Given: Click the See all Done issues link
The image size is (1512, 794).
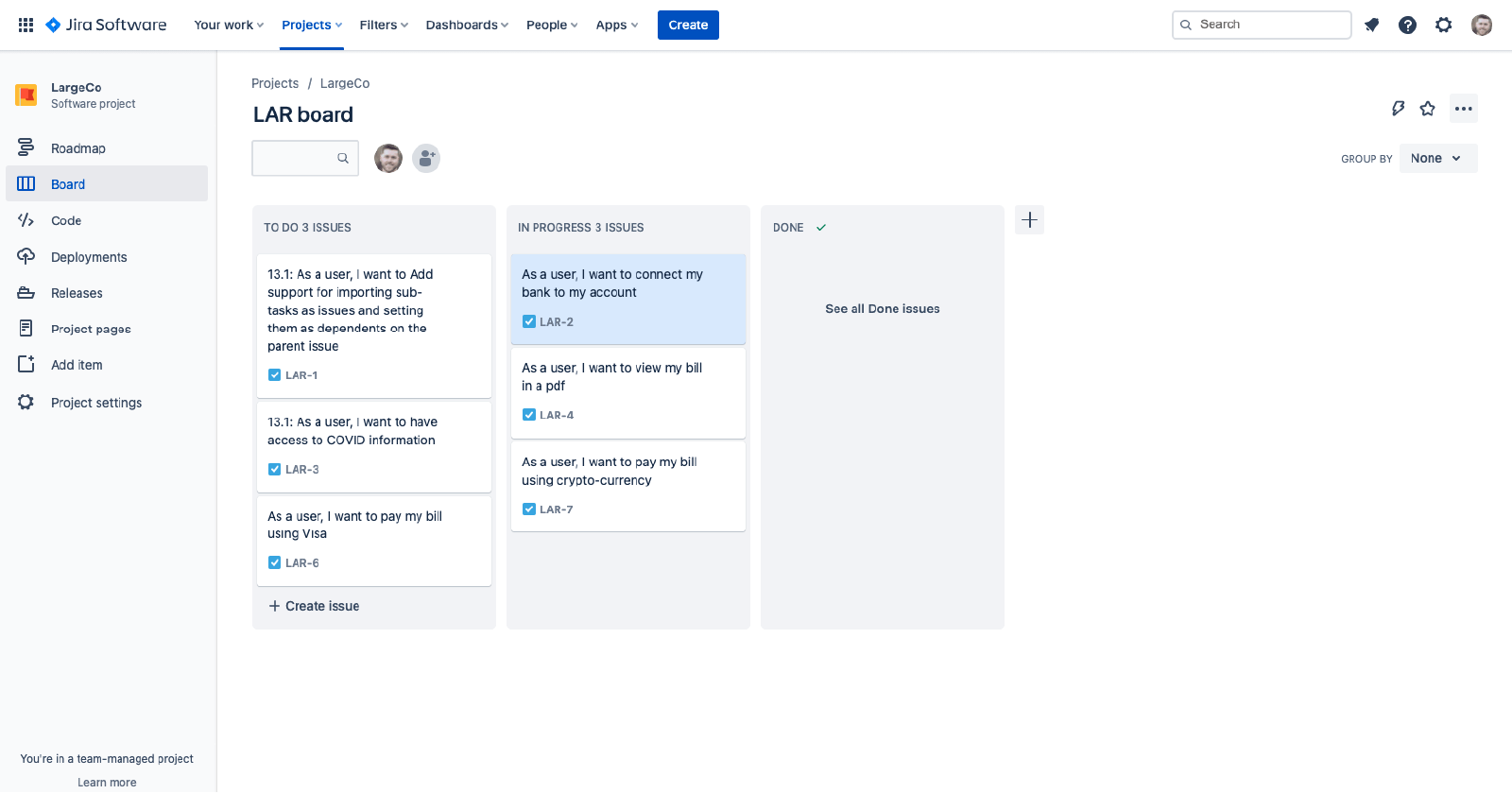Looking at the screenshot, I should 882,309.
